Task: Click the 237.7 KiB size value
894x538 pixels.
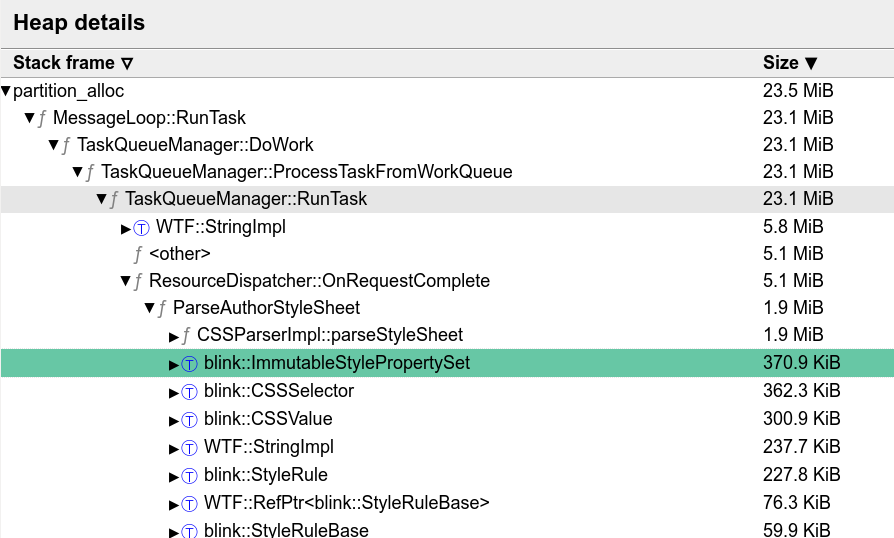Action: (x=802, y=446)
